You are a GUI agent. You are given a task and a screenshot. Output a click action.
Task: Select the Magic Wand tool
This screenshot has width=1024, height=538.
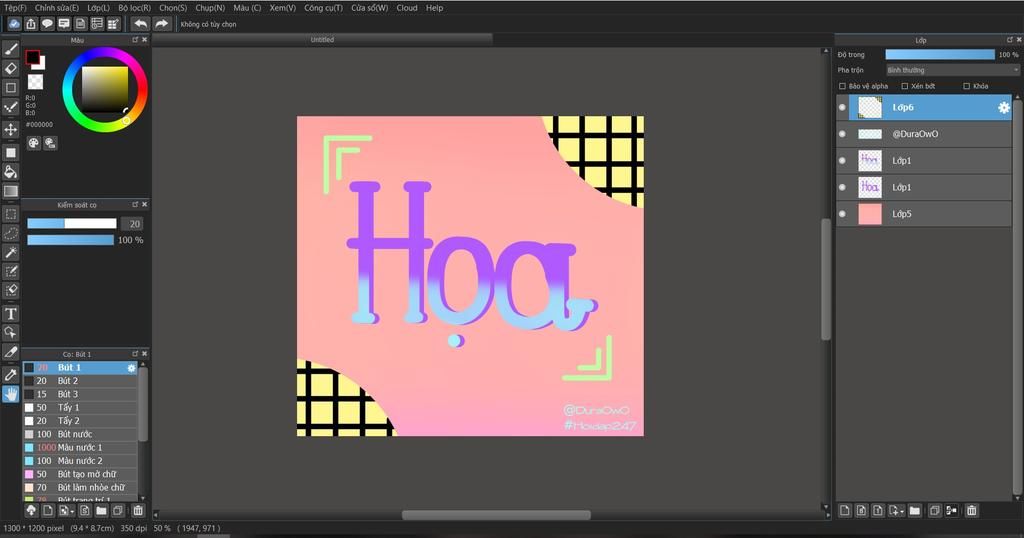pyautogui.click(x=10, y=252)
